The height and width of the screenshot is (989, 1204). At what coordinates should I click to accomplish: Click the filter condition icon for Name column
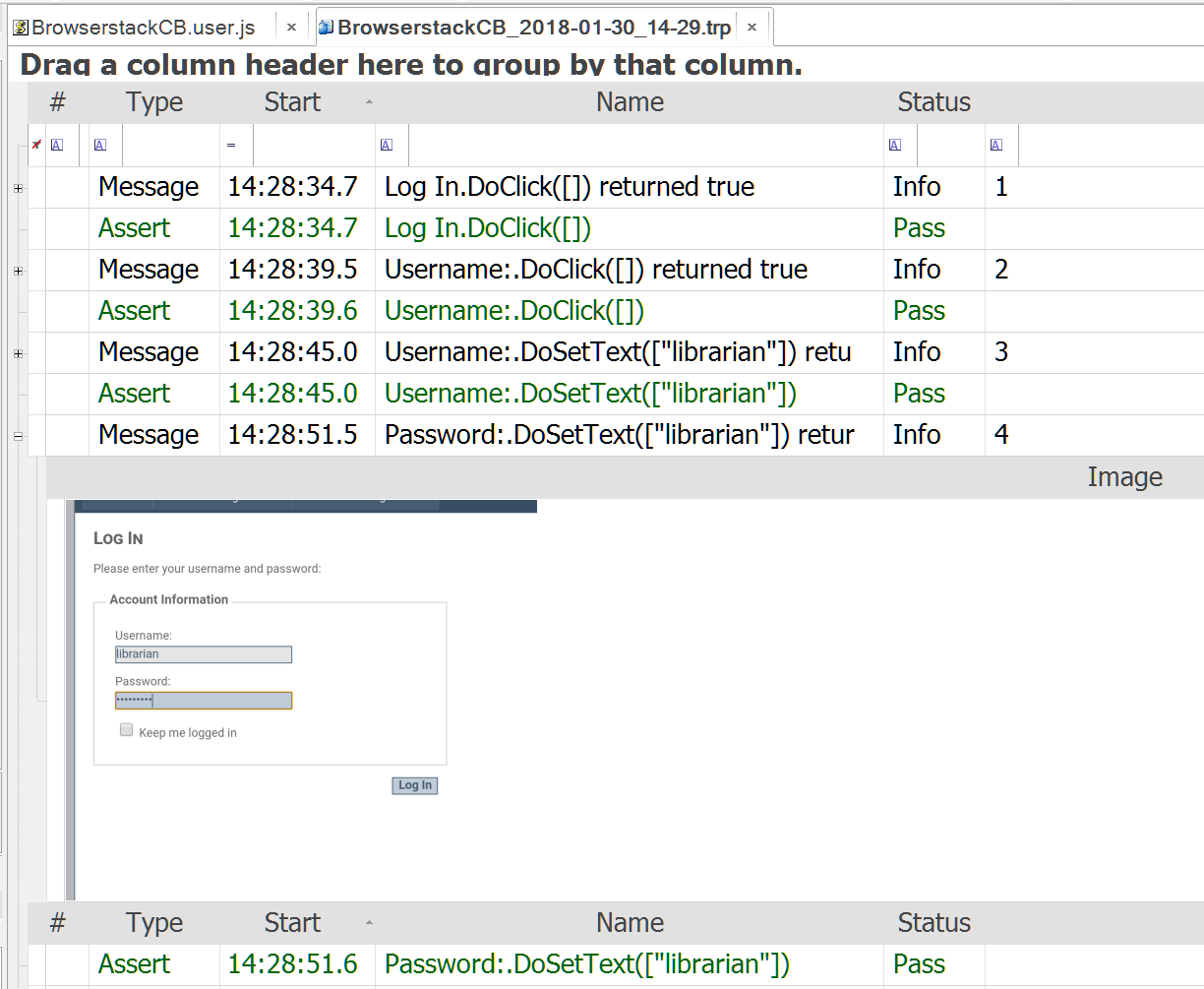click(x=386, y=146)
